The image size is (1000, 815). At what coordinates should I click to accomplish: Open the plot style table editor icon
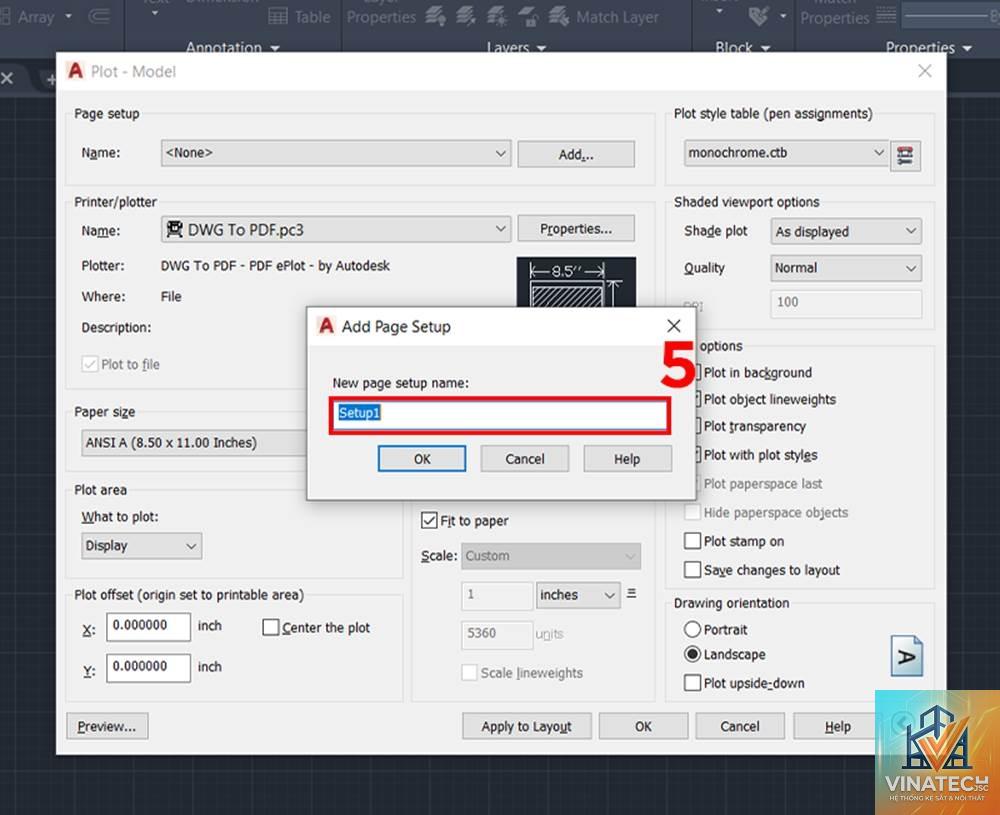tap(905, 155)
